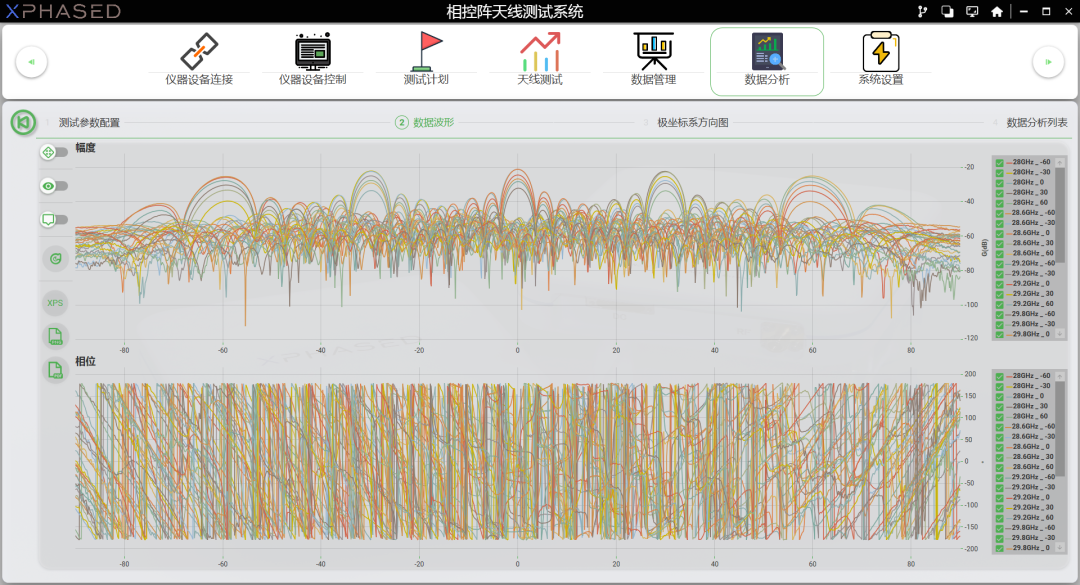The image size is (1080, 585).
Task: Uncheck 28.6GHz_0 in phase legend
Action: pos(999,447)
